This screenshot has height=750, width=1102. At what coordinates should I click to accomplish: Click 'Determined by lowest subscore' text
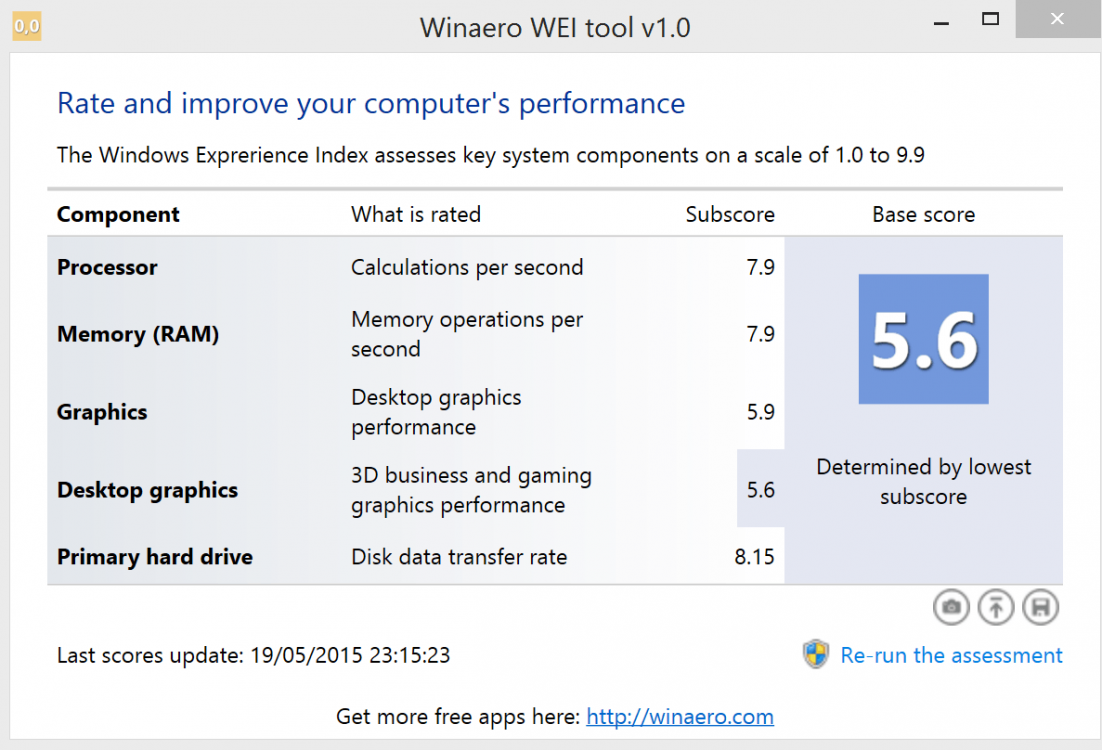coord(923,481)
